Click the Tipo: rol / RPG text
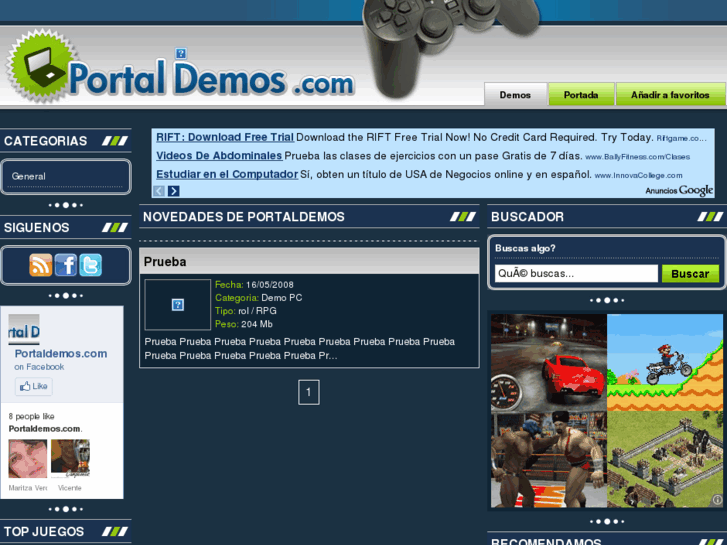This screenshot has height=545, width=727. (x=246, y=311)
